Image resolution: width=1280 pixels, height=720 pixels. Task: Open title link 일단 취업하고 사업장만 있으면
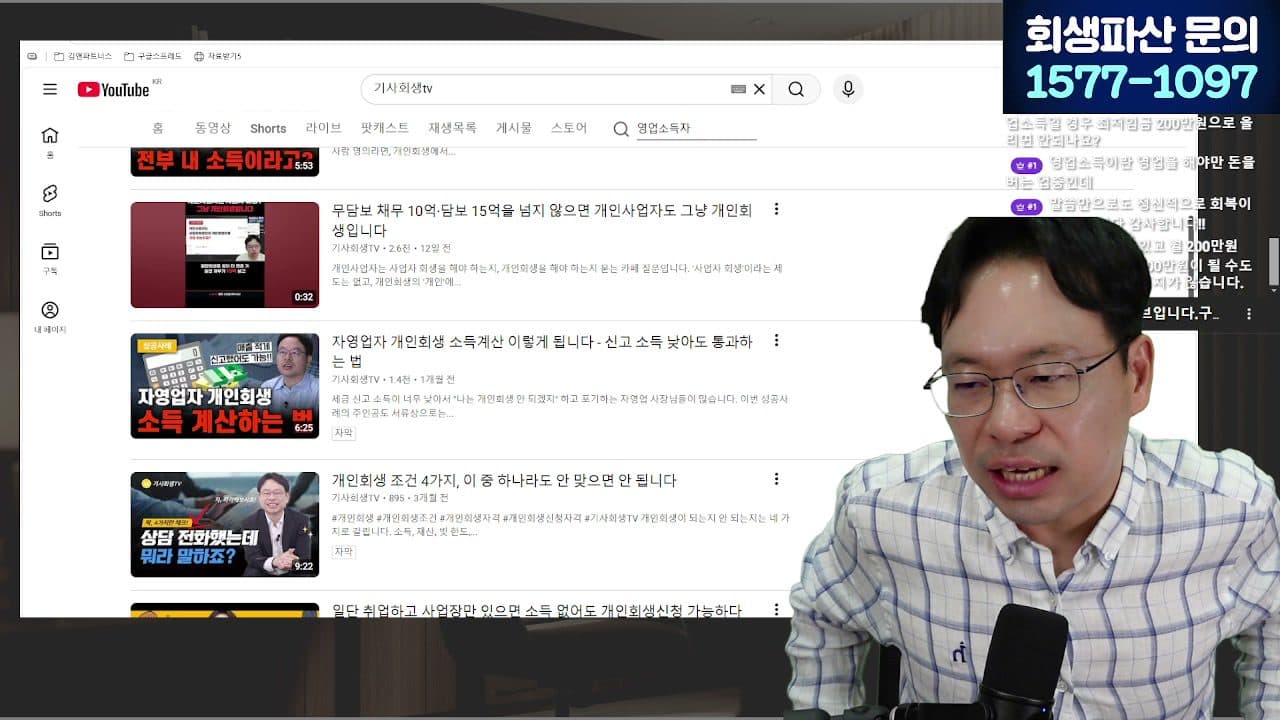(x=537, y=609)
